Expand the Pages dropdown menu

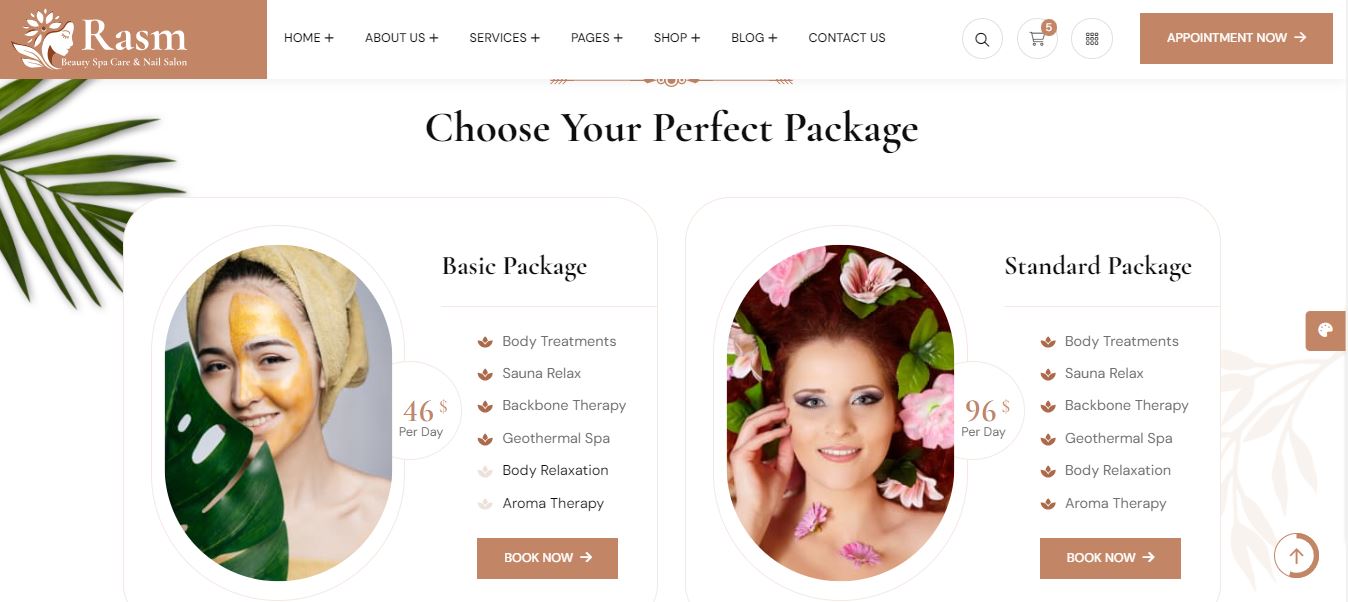[x=597, y=38]
